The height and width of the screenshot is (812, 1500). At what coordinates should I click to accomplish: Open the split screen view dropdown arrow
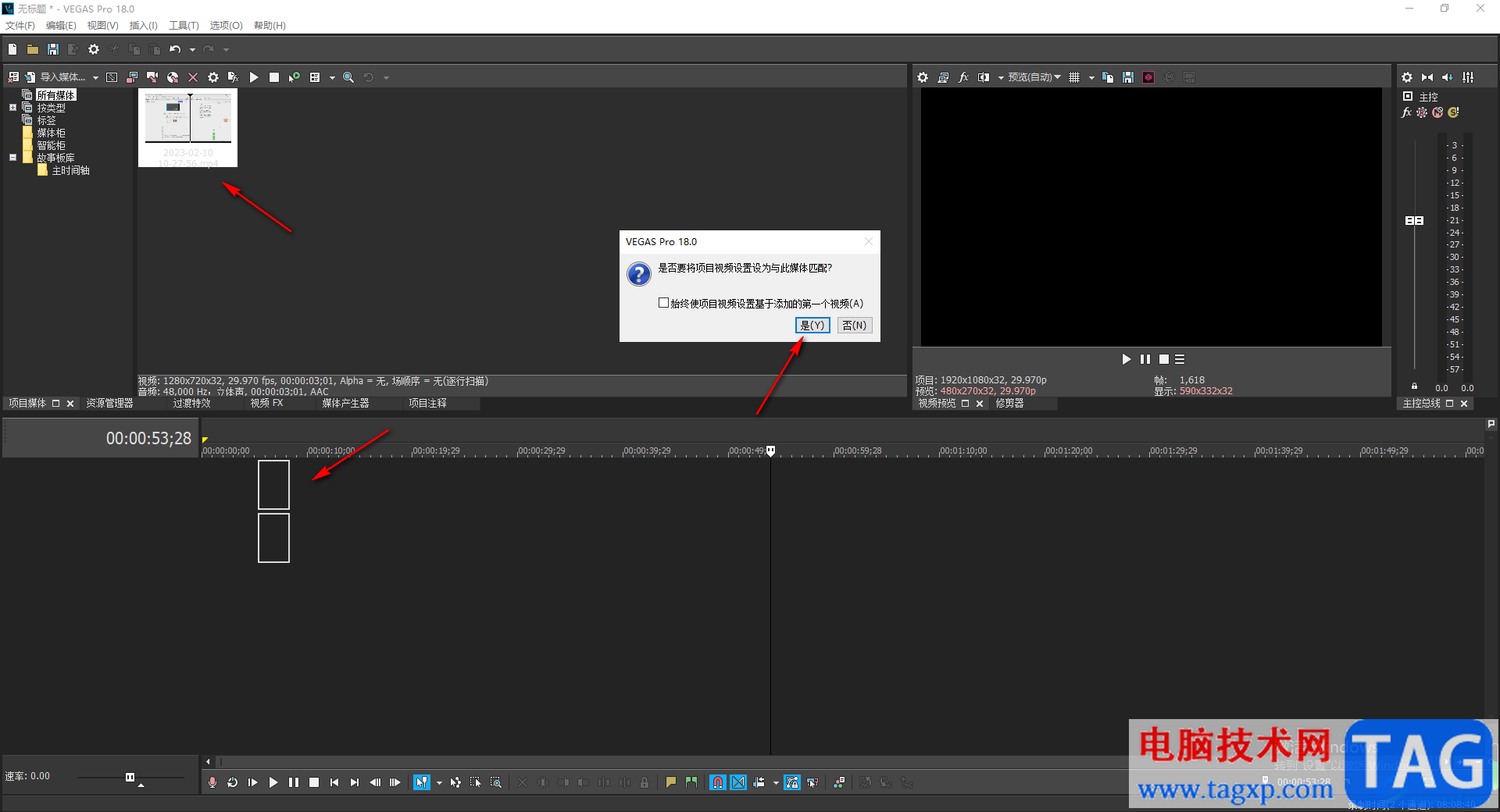(1001, 78)
